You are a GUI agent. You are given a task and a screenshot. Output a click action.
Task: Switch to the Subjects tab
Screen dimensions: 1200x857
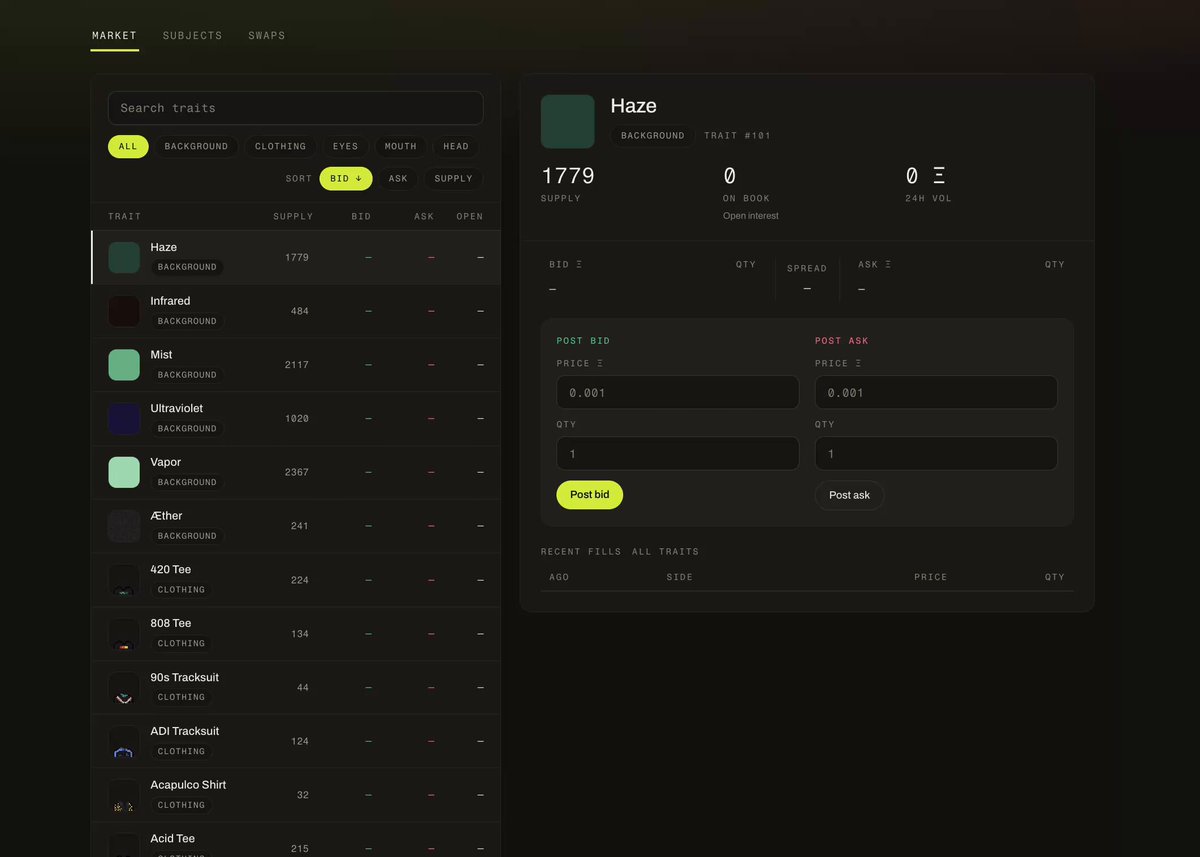[x=193, y=36]
